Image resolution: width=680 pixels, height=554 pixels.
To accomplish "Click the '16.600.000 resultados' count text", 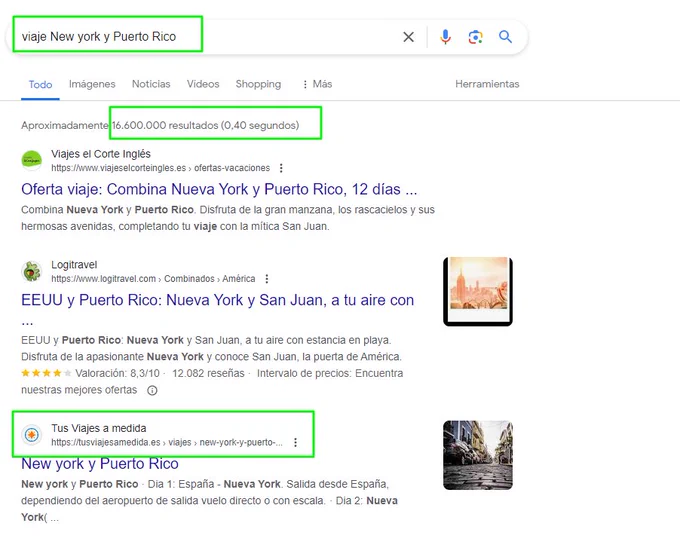I will 165,125.
